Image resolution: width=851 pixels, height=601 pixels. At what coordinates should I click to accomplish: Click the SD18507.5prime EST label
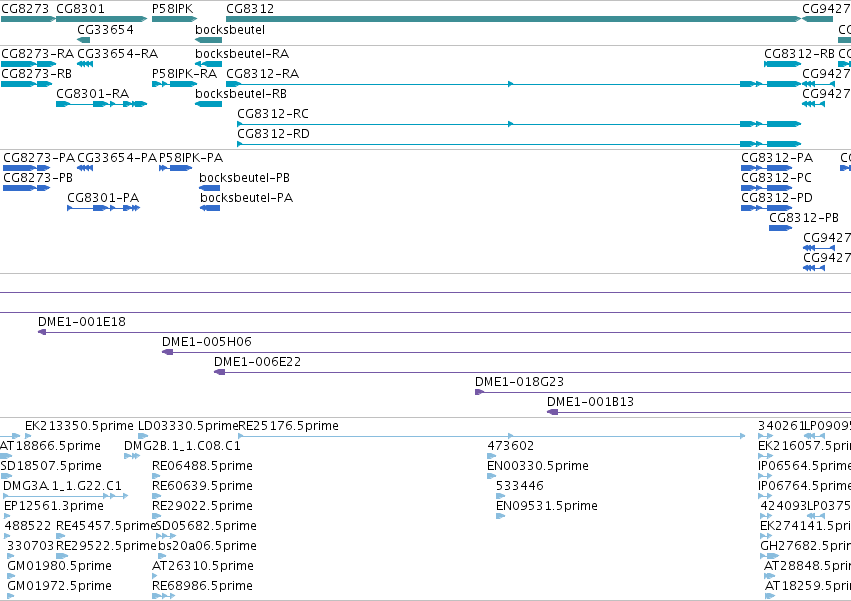click(x=51, y=466)
